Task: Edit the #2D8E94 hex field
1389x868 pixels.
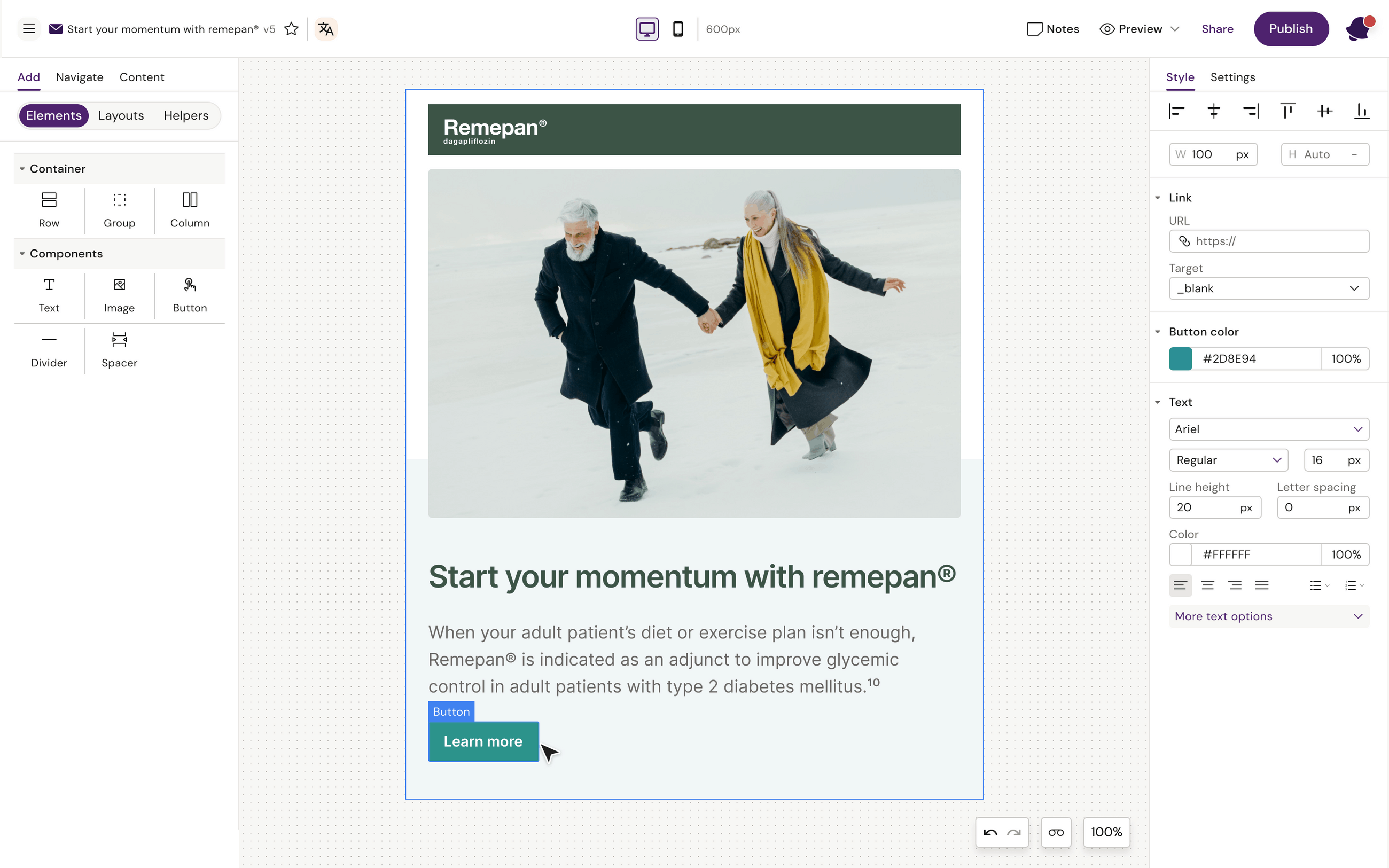Action: [x=1256, y=359]
